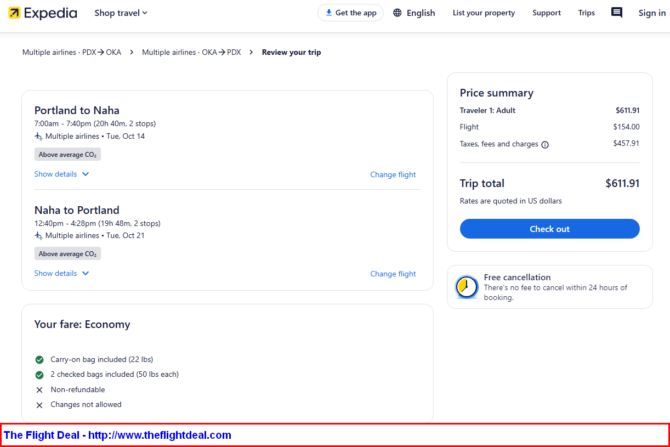
Task: Click the Get the app button
Action: pyautogui.click(x=350, y=13)
